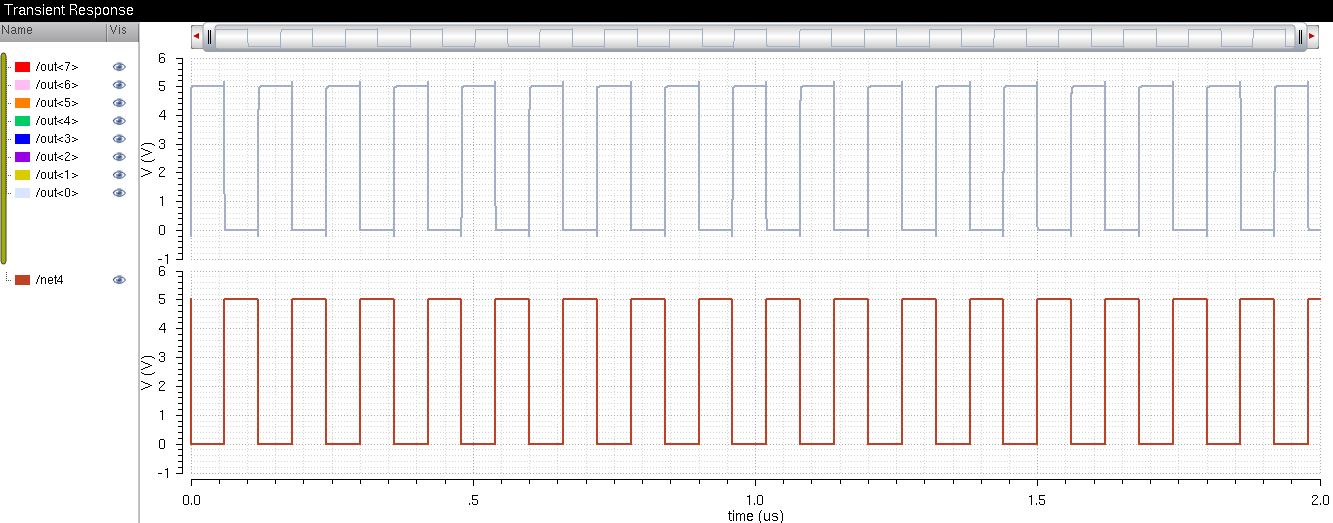
Task: Click the left handle of the time range slider
Action: coord(210,37)
